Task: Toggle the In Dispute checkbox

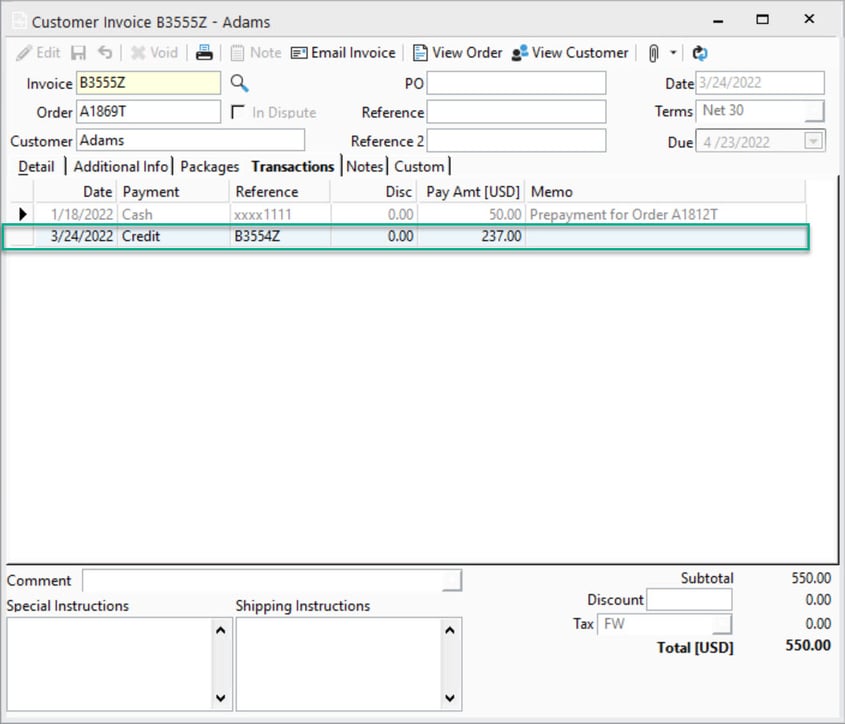Action: [236, 112]
